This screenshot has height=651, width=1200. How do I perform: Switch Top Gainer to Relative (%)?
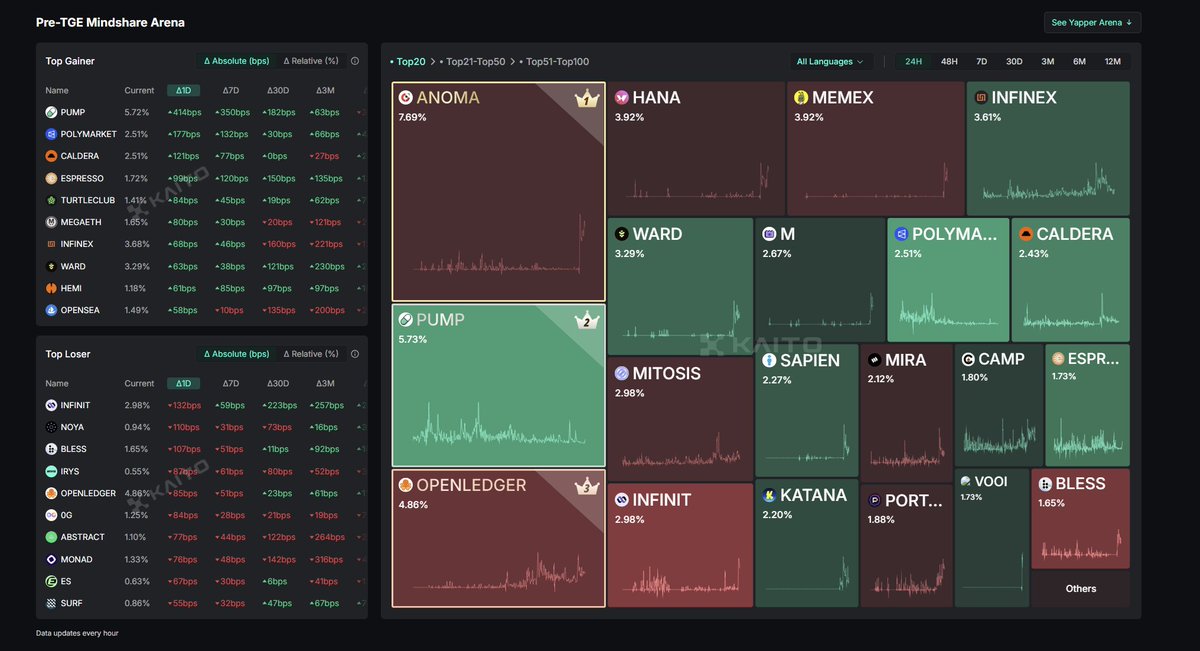tap(311, 61)
